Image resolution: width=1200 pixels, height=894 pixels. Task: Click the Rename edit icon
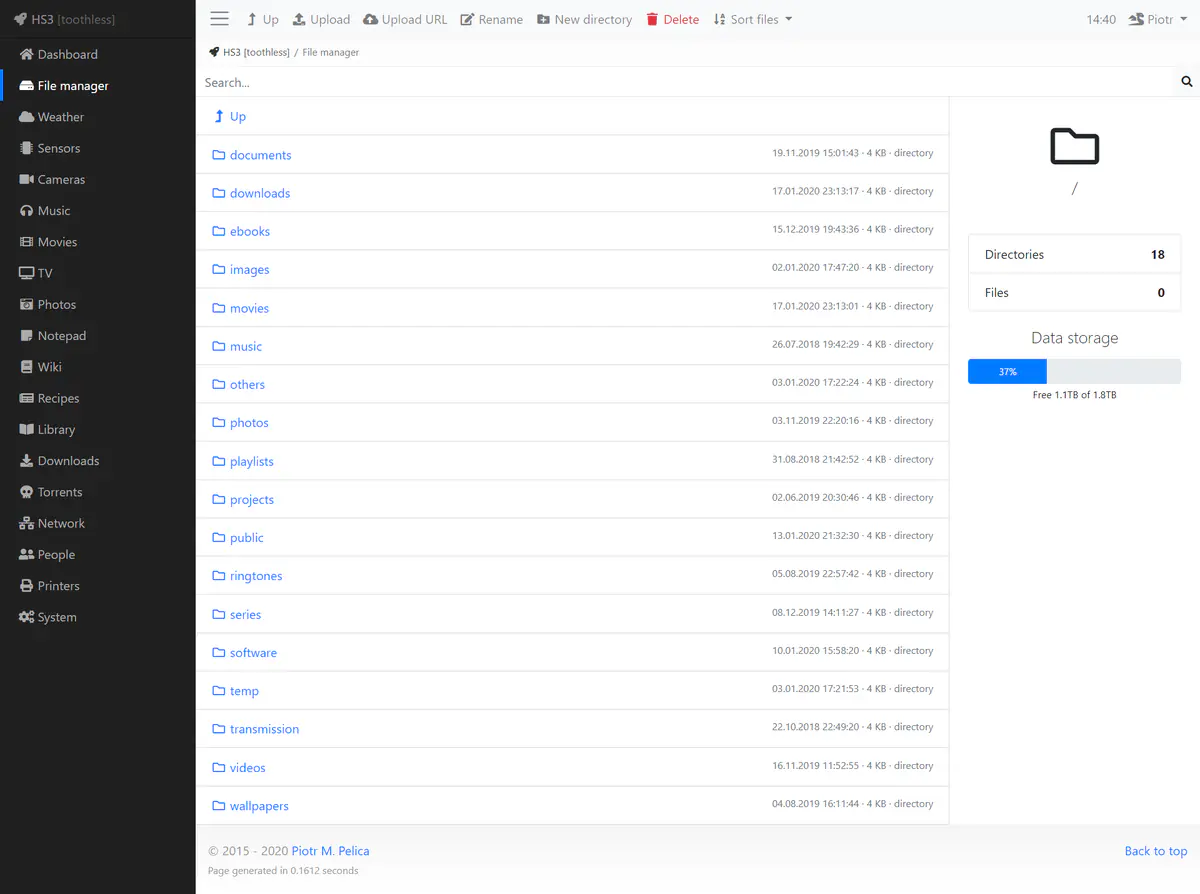point(467,19)
